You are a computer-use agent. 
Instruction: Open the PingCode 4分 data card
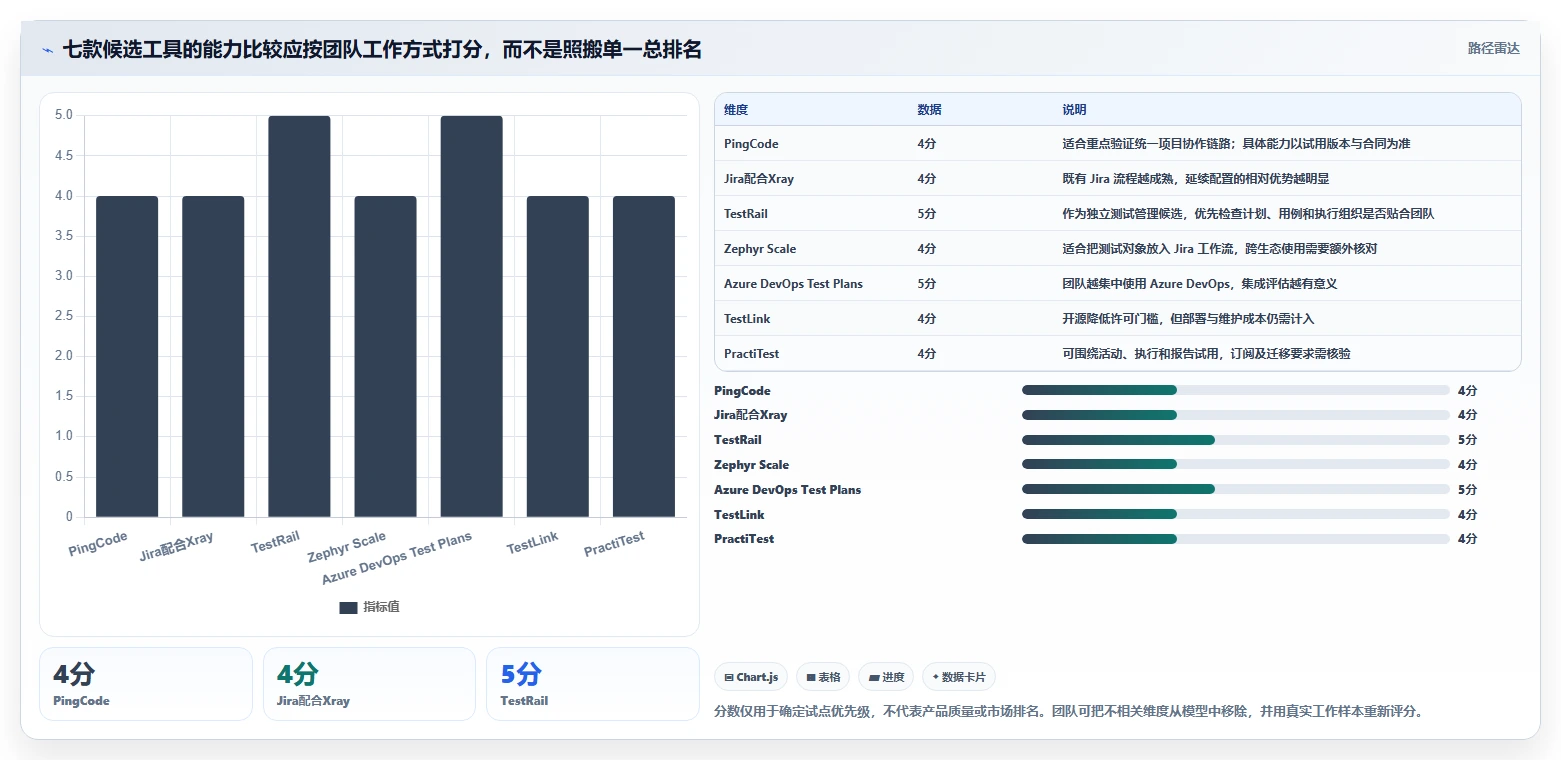(x=146, y=684)
